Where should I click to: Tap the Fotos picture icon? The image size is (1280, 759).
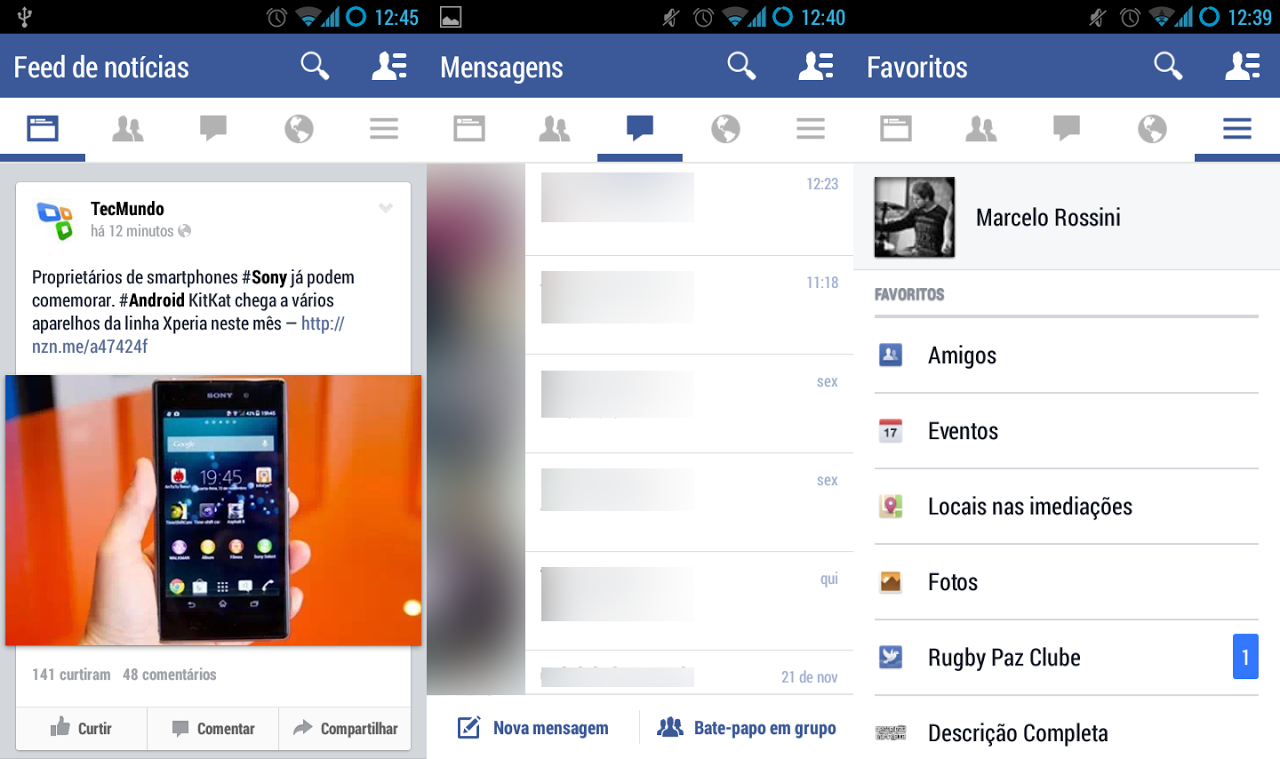click(890, 582)
